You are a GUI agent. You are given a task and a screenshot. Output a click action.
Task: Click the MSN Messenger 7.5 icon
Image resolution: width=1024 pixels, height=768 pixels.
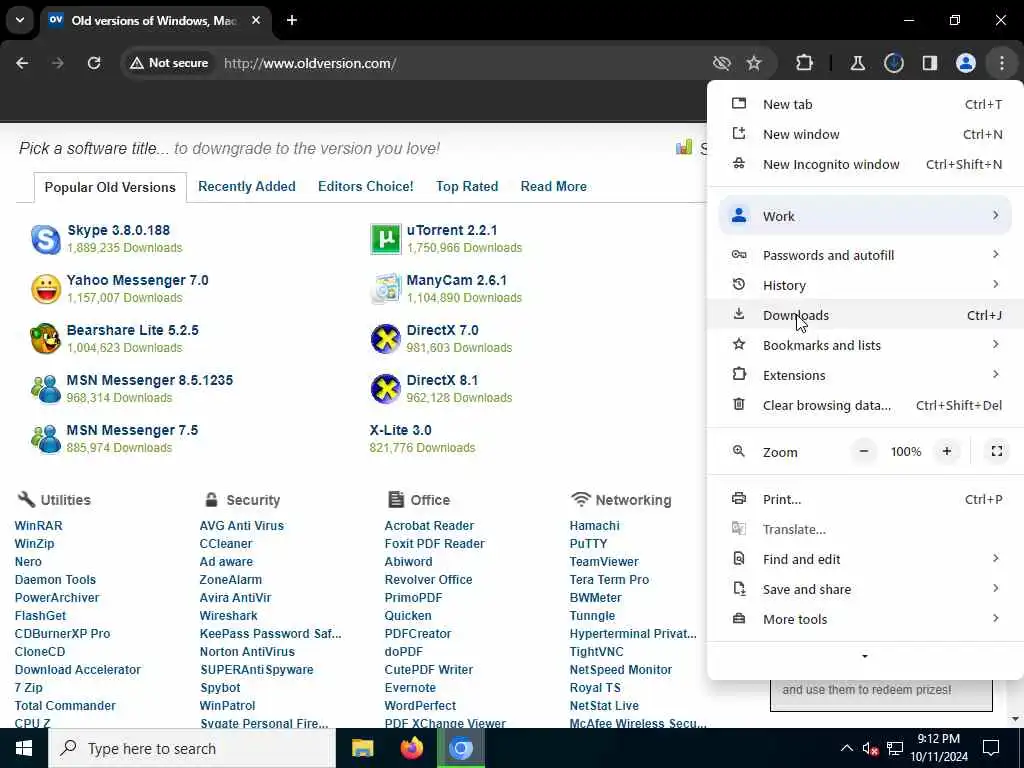46,439
